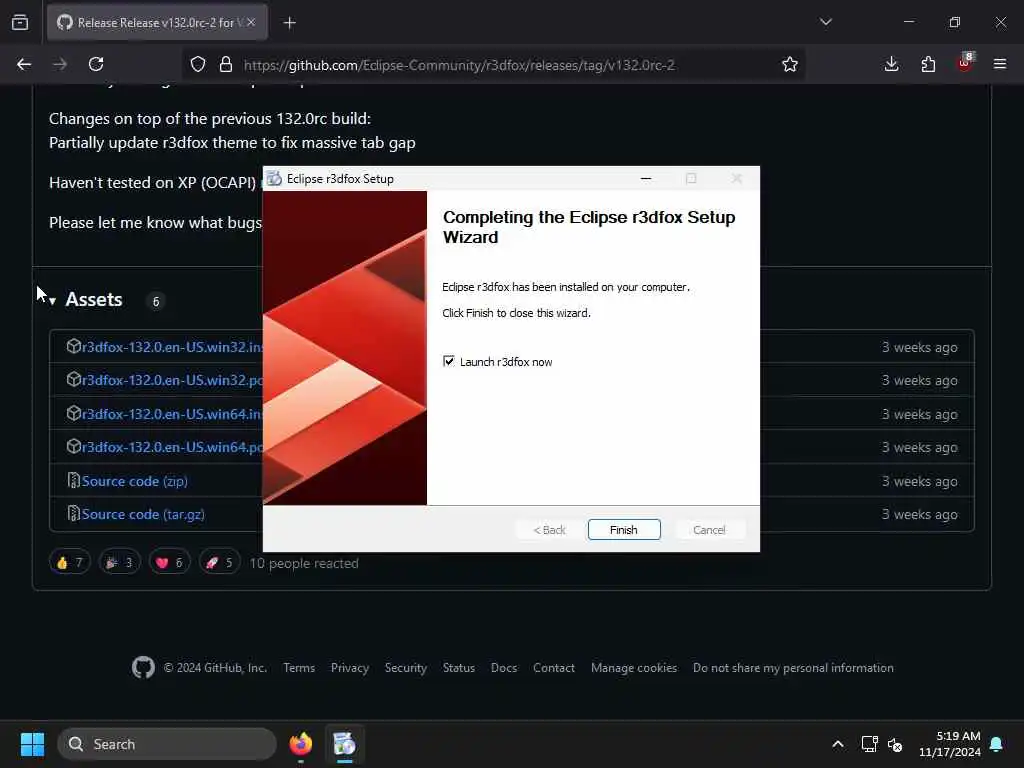The height and width of the screenshot is (768, 1024).
Task: Open the Windows Start menu
Action: point(32,744)
